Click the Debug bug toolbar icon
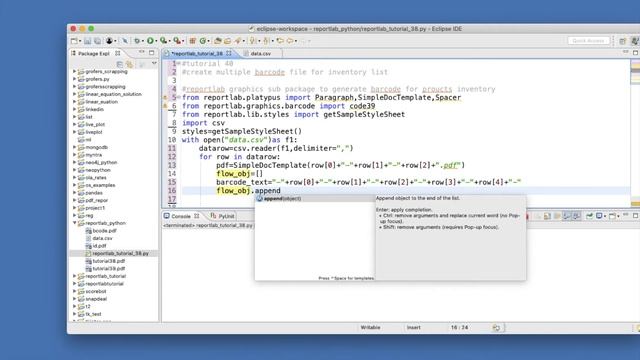Screen dimensions: 640x360 [x=137, y=41]
